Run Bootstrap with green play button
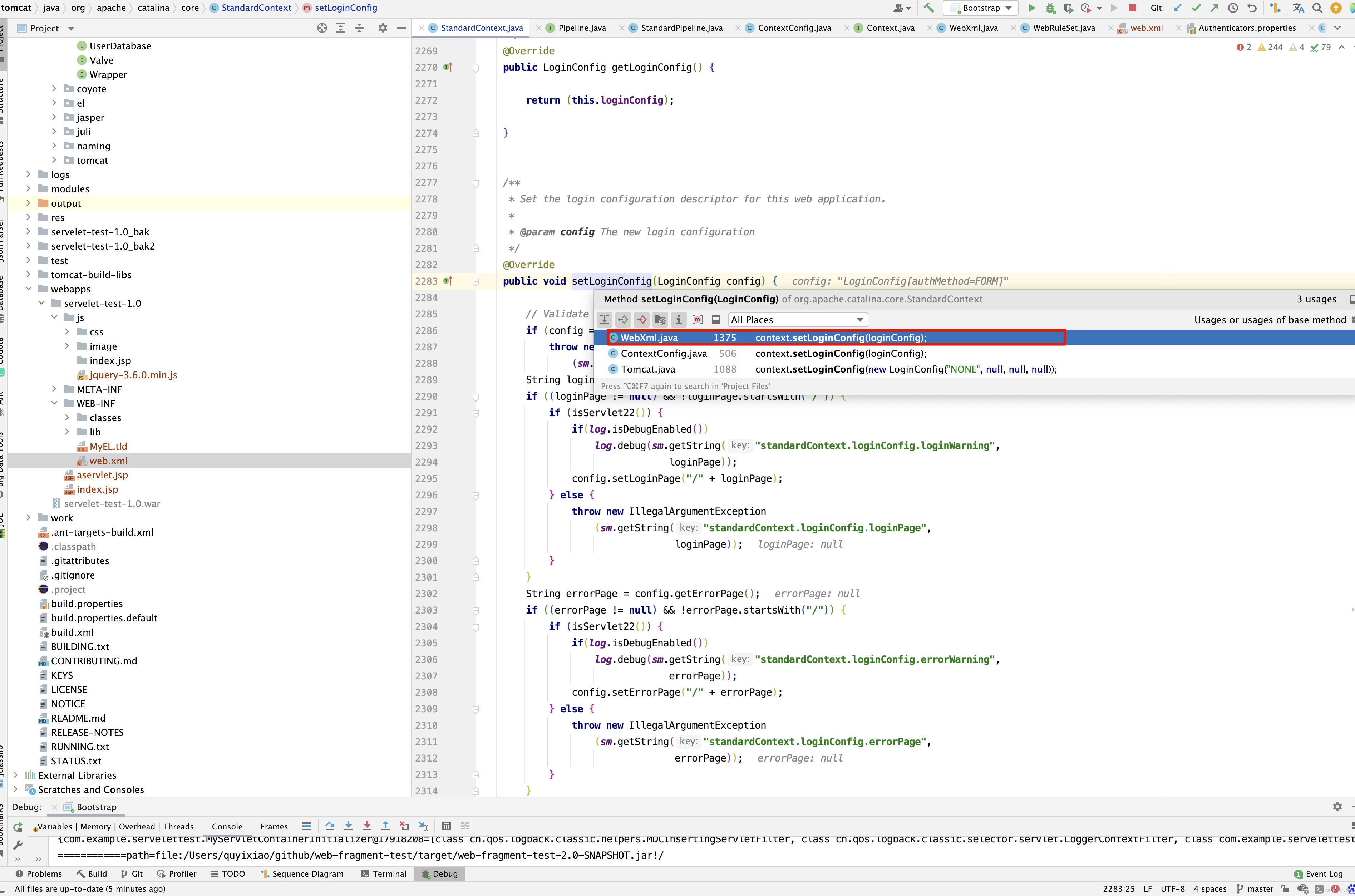This screenshot has width=1355, height=896. tap(1032, 8)
